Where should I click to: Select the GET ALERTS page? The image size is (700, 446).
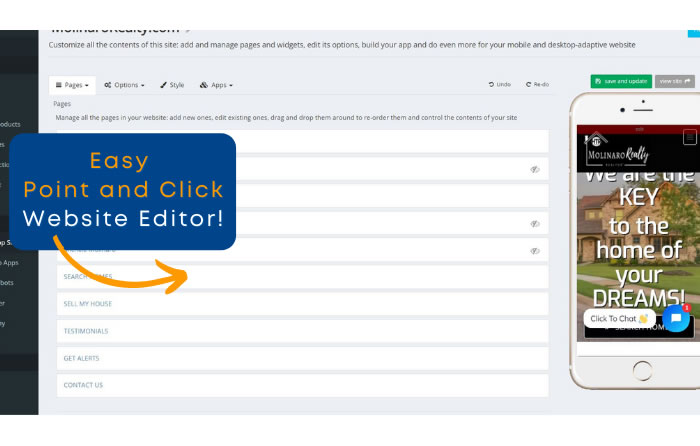coord(82,358)
